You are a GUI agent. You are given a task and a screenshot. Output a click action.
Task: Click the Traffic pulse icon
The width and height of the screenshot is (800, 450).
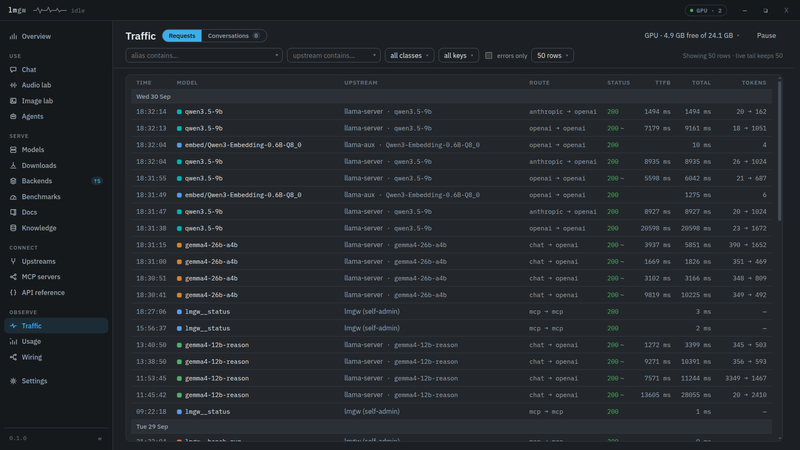click(13, 326)
